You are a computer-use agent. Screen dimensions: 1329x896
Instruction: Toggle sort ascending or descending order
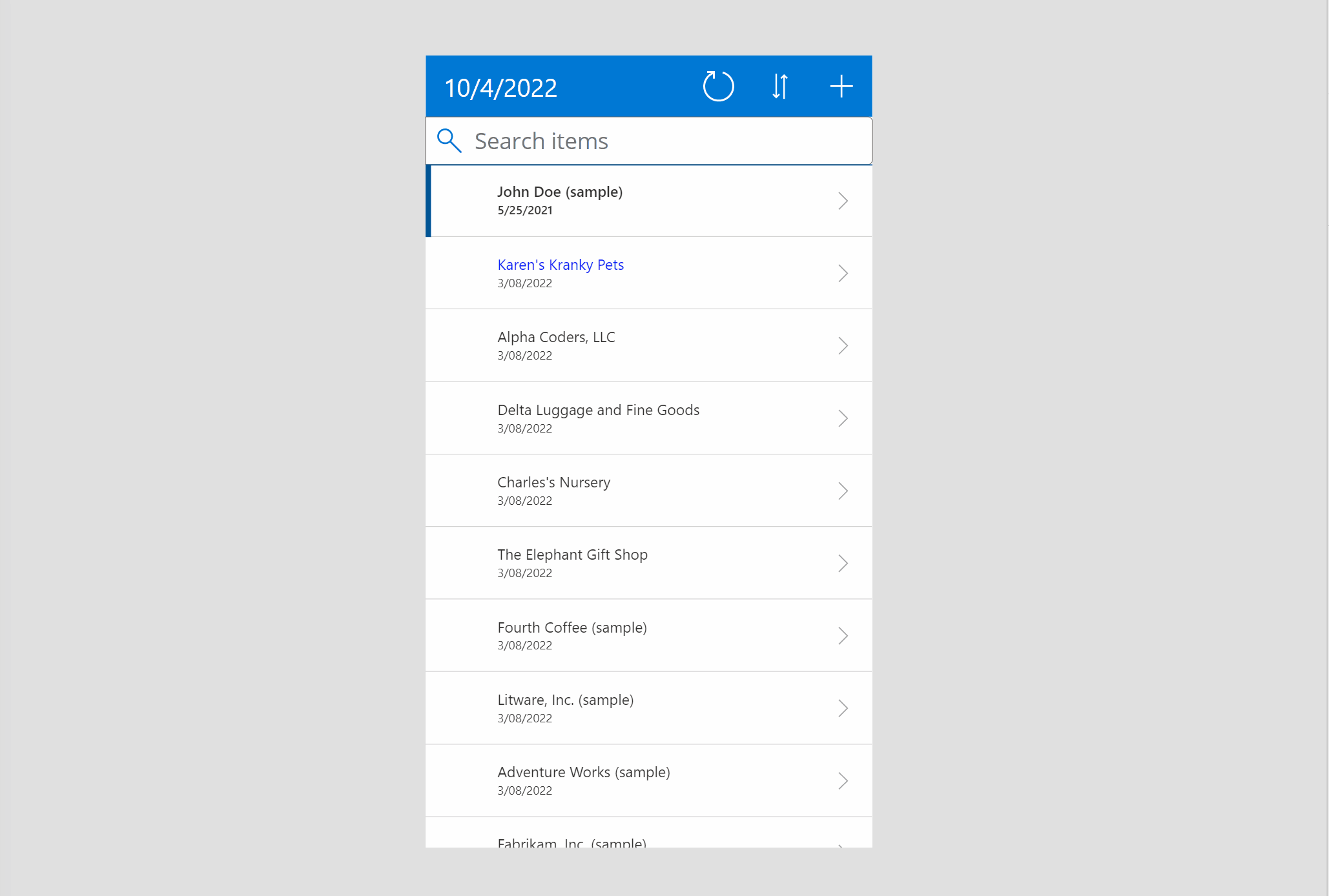click(781, 86)
